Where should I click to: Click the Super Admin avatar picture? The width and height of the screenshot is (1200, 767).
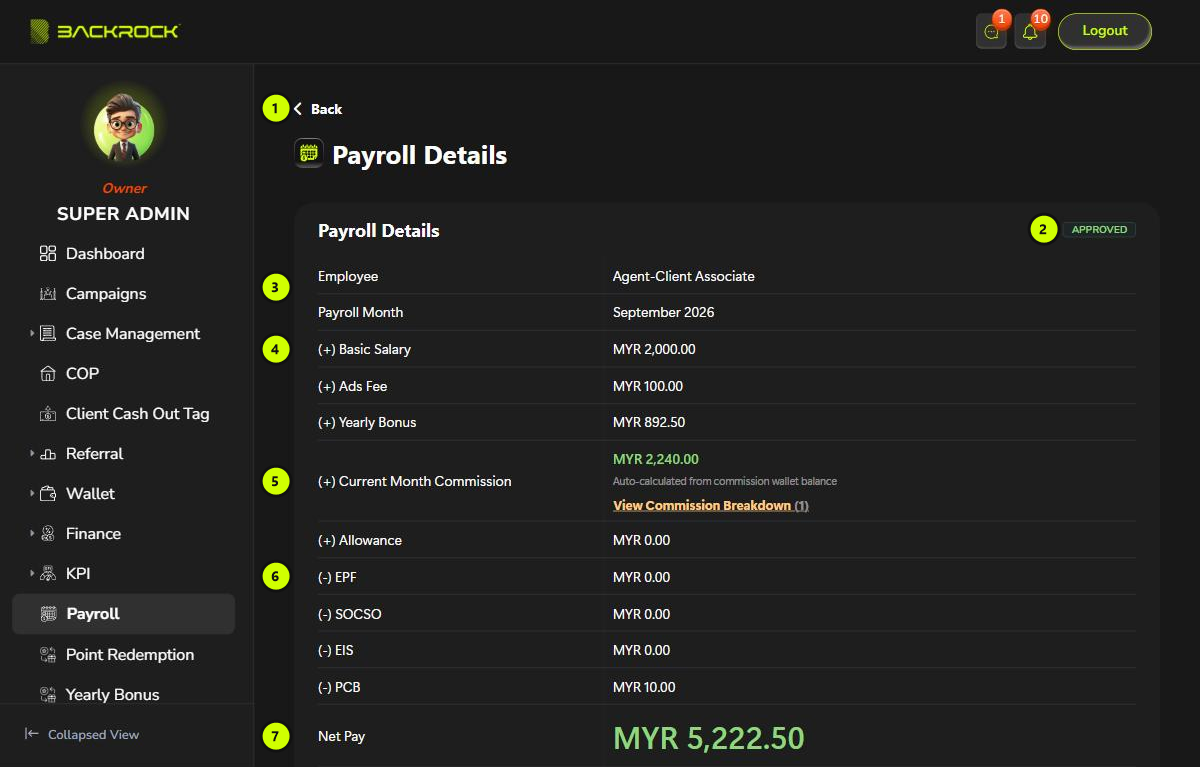[x=124, y=129]
